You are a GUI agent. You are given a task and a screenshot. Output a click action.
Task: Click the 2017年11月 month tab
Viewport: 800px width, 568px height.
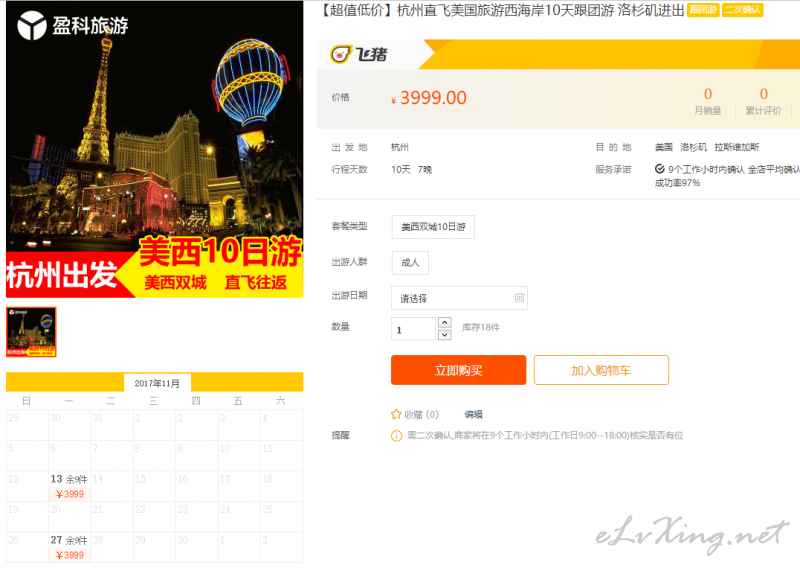coord(157,383)
